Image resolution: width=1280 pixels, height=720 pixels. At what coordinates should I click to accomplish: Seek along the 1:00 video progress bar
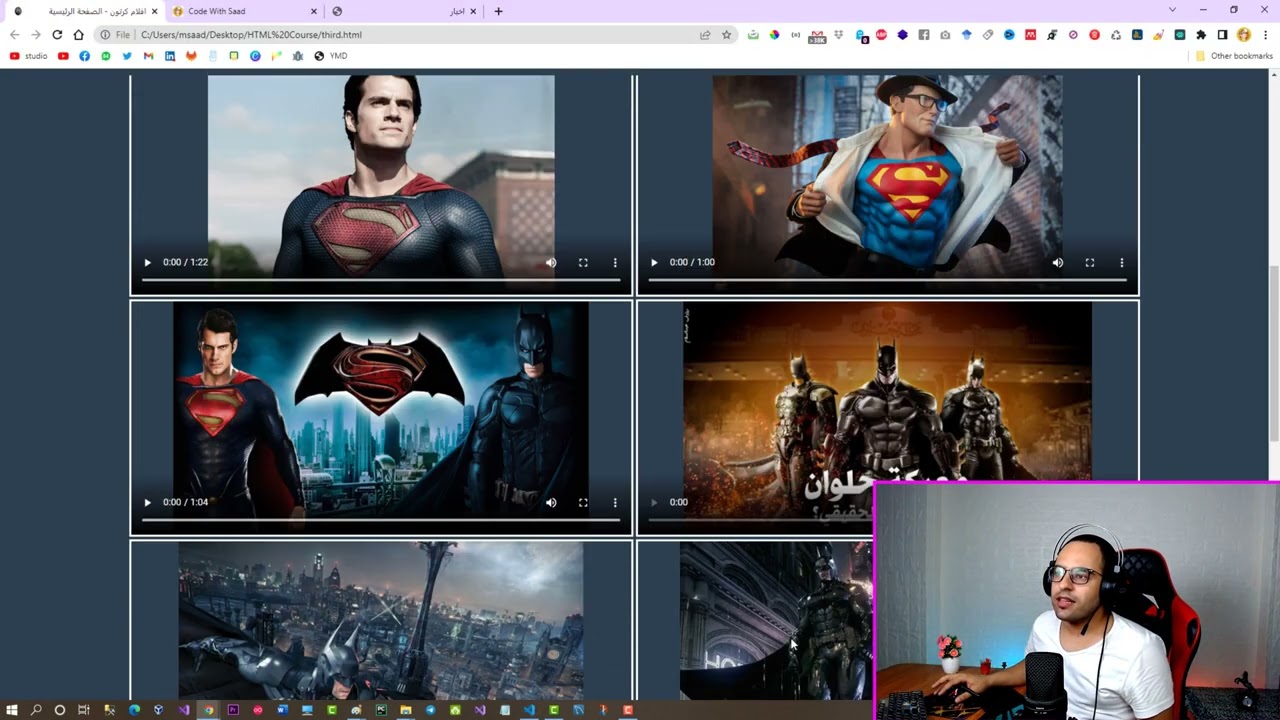pyautogui.click(x=888, y=280)
